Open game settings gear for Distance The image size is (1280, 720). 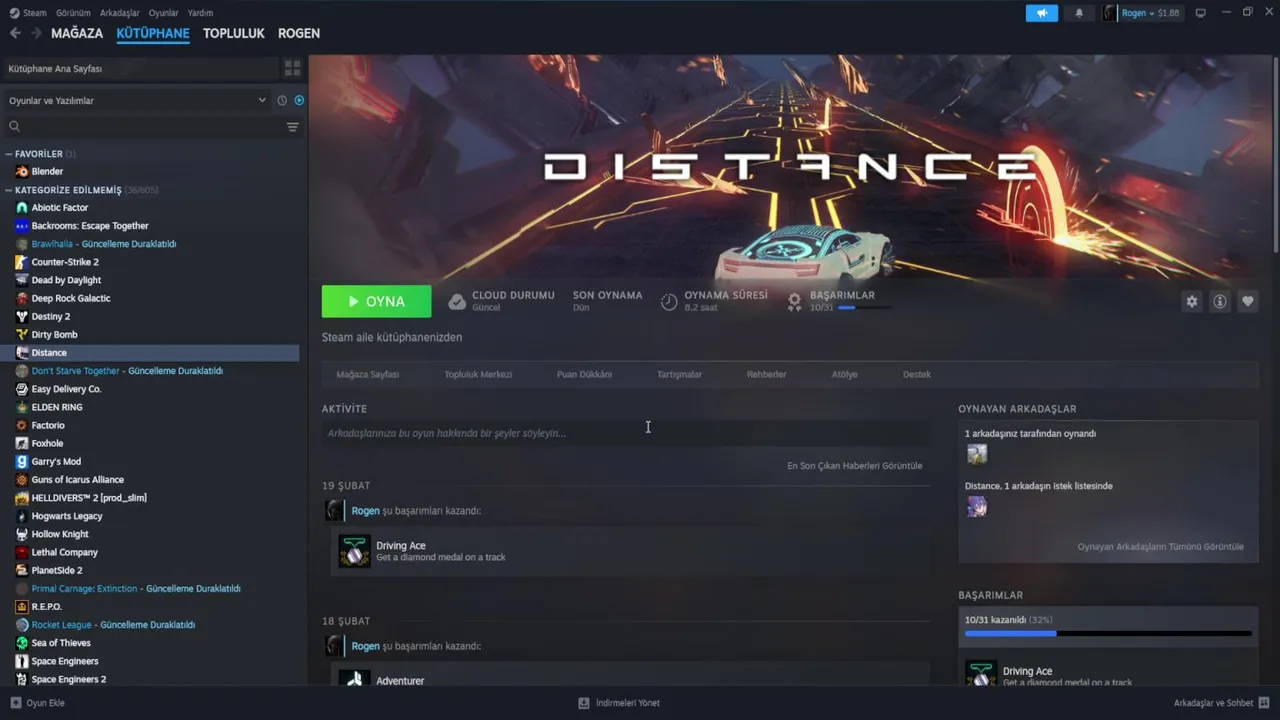click(1191, 301)
